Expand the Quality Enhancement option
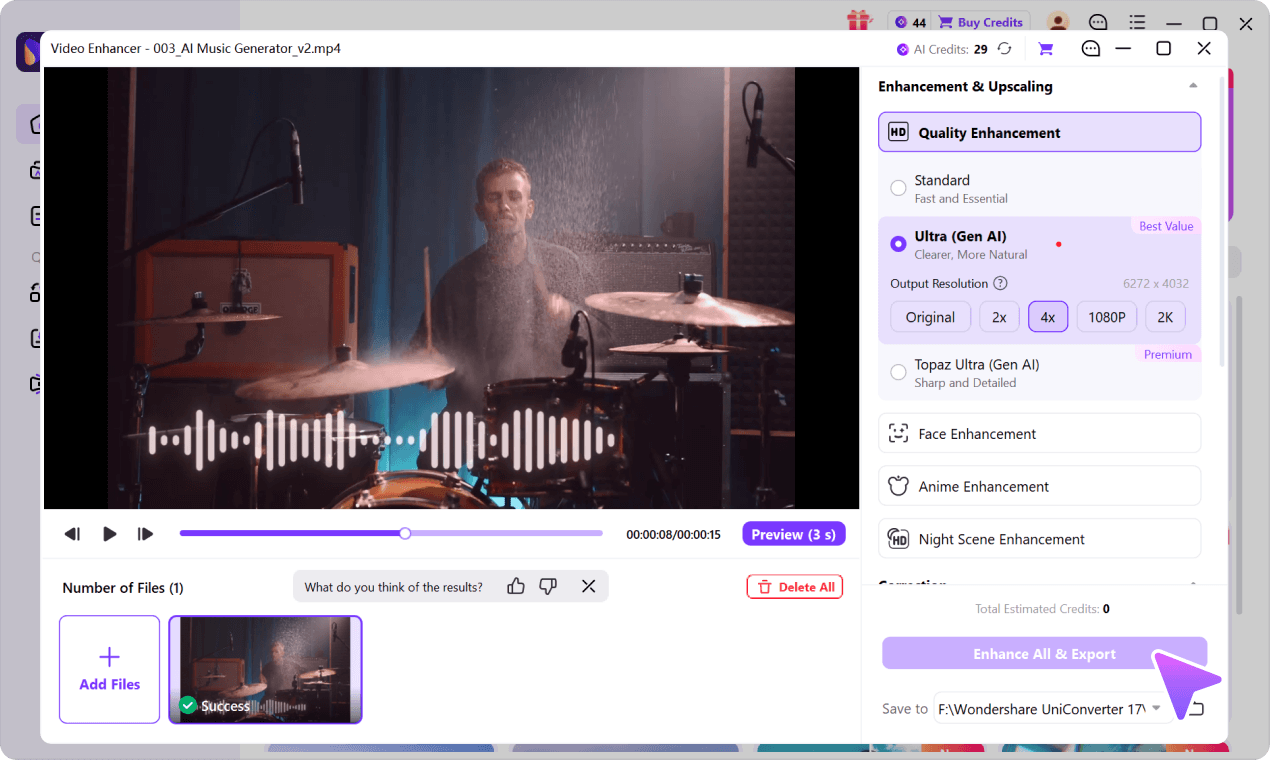The width and height of the screenshot is (1270, 760). pos(1039,132)
